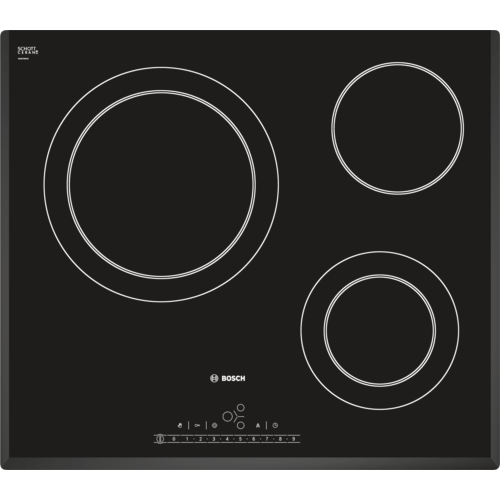Tap the wipe-protection hand icon
This screenshot has width=500, height=500.
[180, 426]
